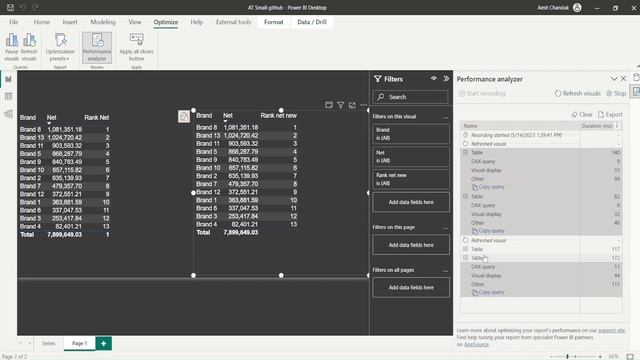The width and height of the screenshot is (640, 360).
Task: Click the Save icon in title bar
Action: click(x=10, y=7)
